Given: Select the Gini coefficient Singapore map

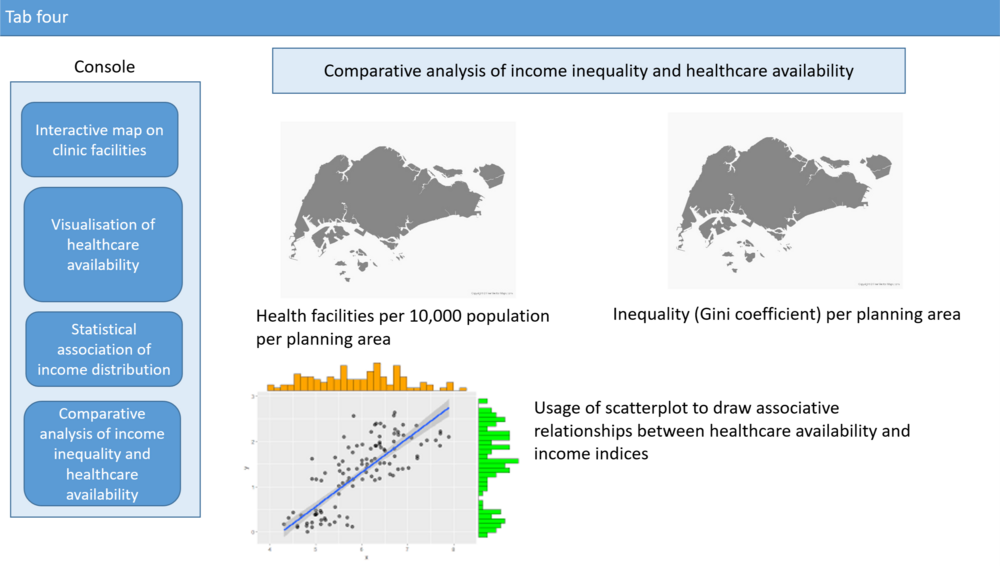Looking at the screenshot, I should [x=785, y=199].
